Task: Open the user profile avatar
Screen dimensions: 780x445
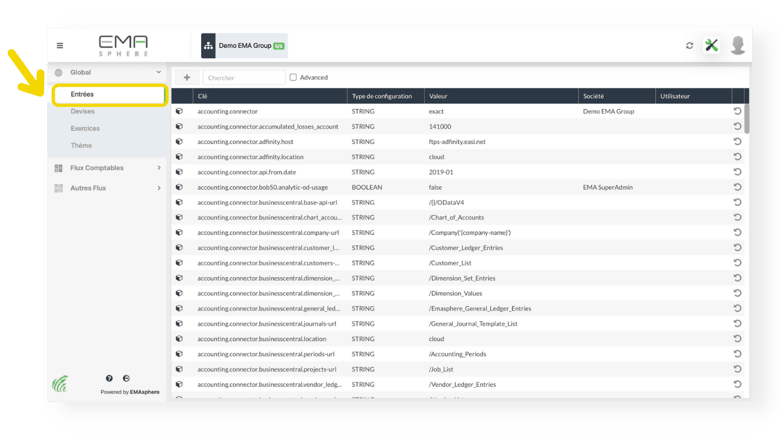Action: point(738,46)
